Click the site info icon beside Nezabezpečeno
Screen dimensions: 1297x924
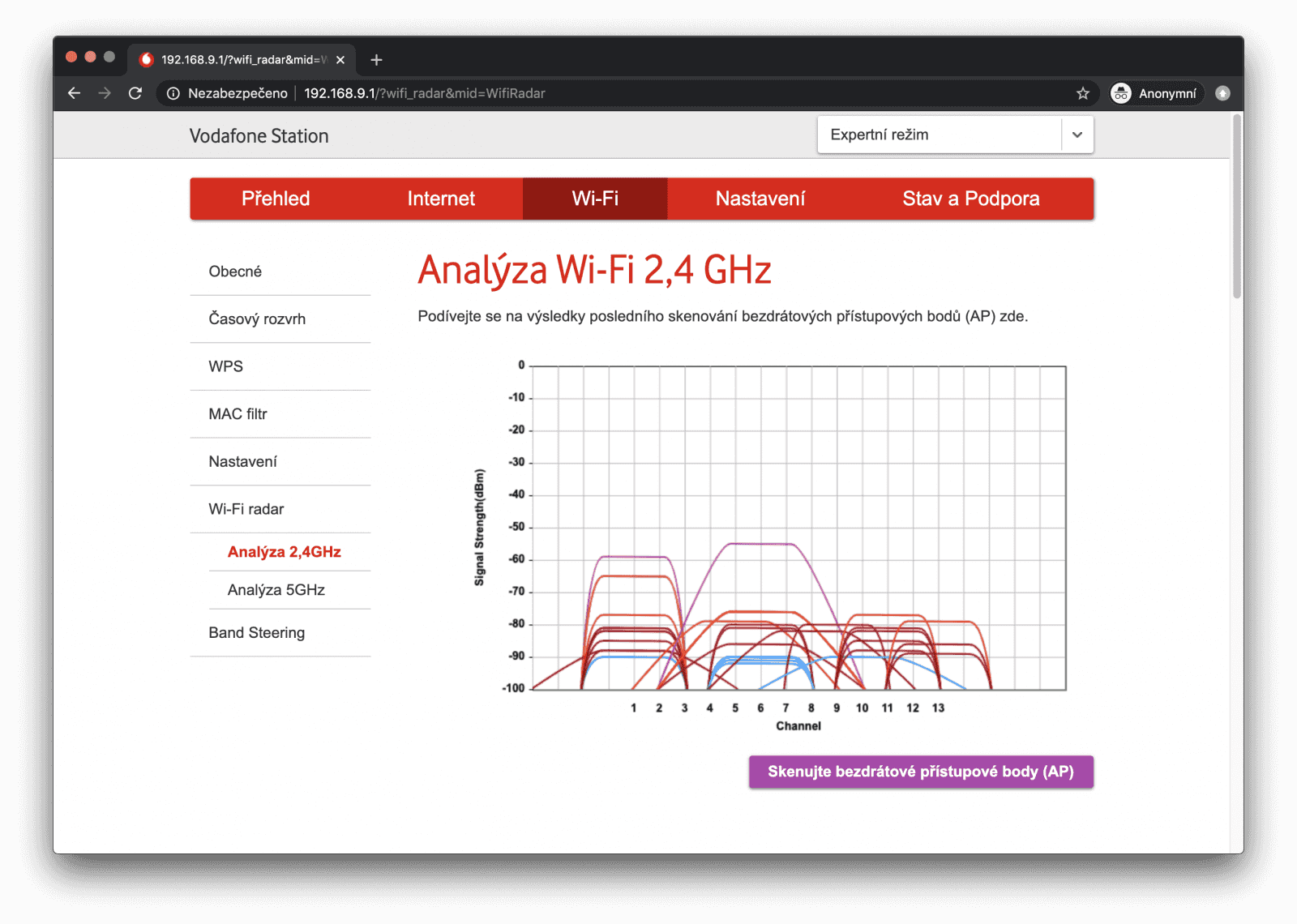pos(173,93)
